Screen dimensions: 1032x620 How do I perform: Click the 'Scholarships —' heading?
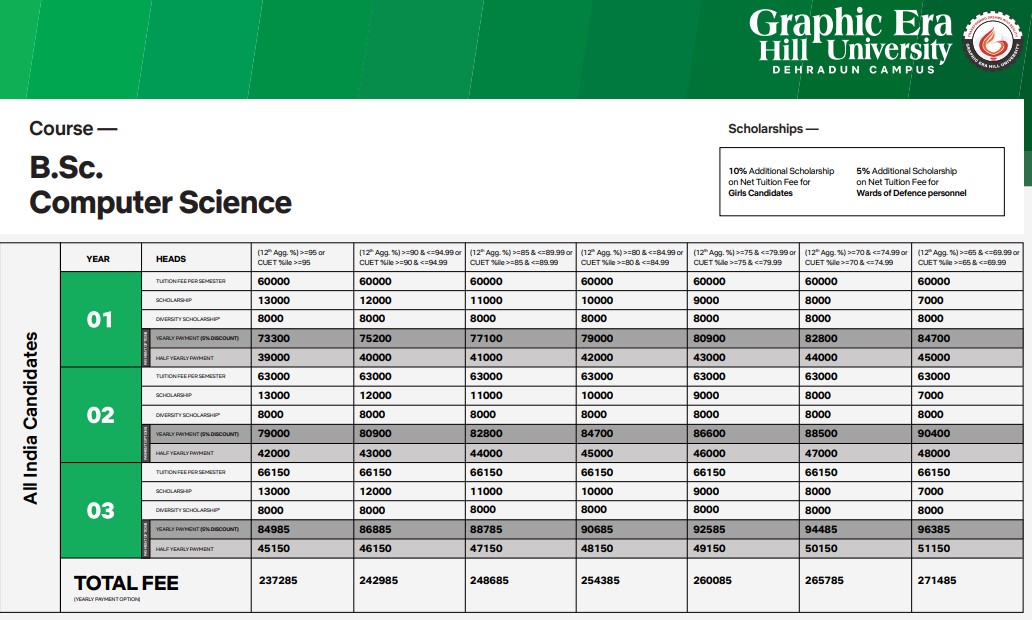click(x=773, y=129)
